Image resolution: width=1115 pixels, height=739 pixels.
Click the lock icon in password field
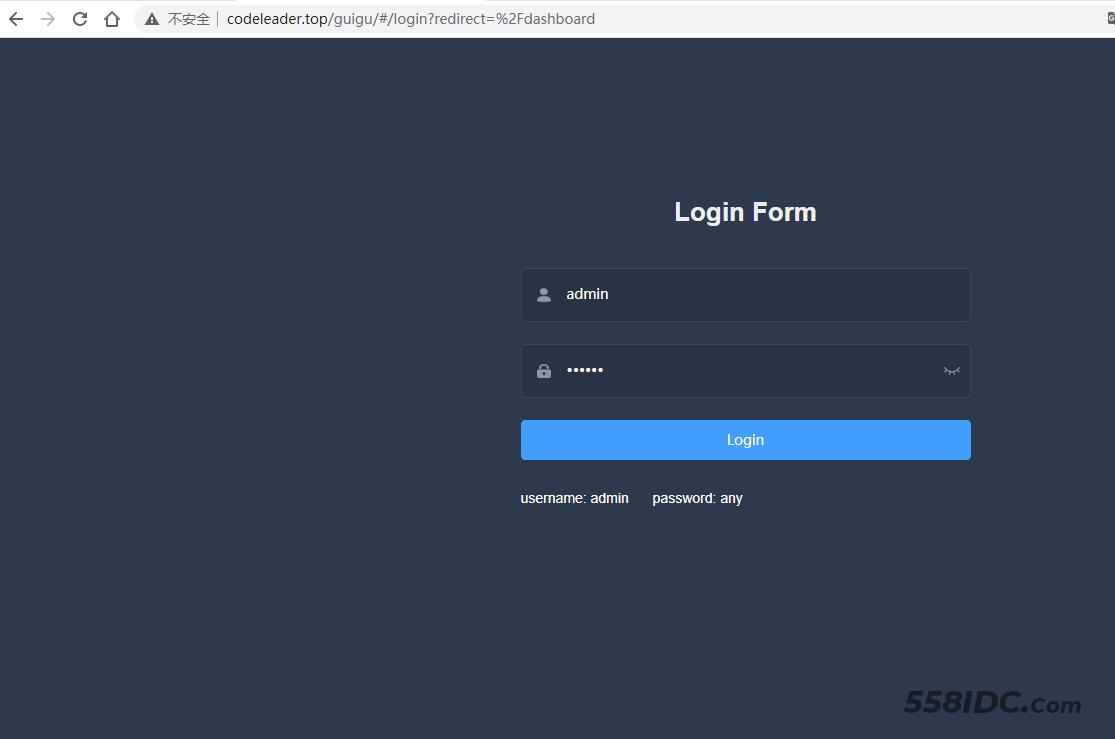(543, 370)
